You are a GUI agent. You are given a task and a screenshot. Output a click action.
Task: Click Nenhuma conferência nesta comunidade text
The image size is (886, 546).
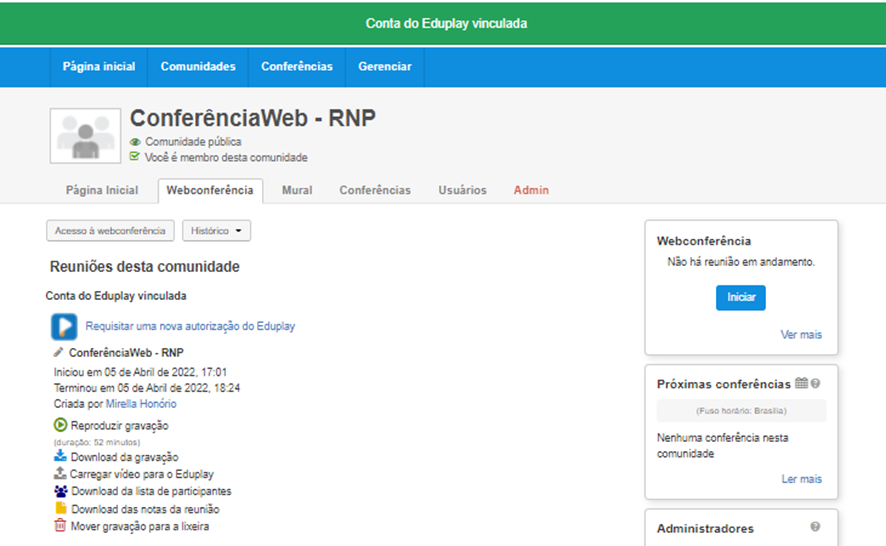coord(722,445)
